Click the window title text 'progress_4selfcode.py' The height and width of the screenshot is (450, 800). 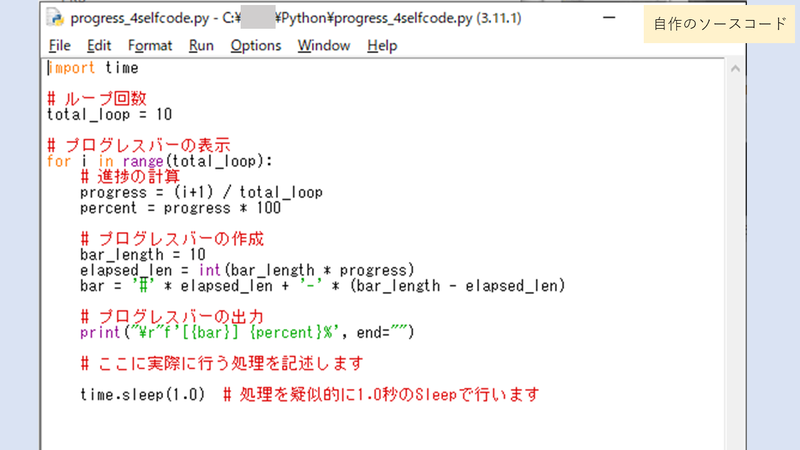140,18
